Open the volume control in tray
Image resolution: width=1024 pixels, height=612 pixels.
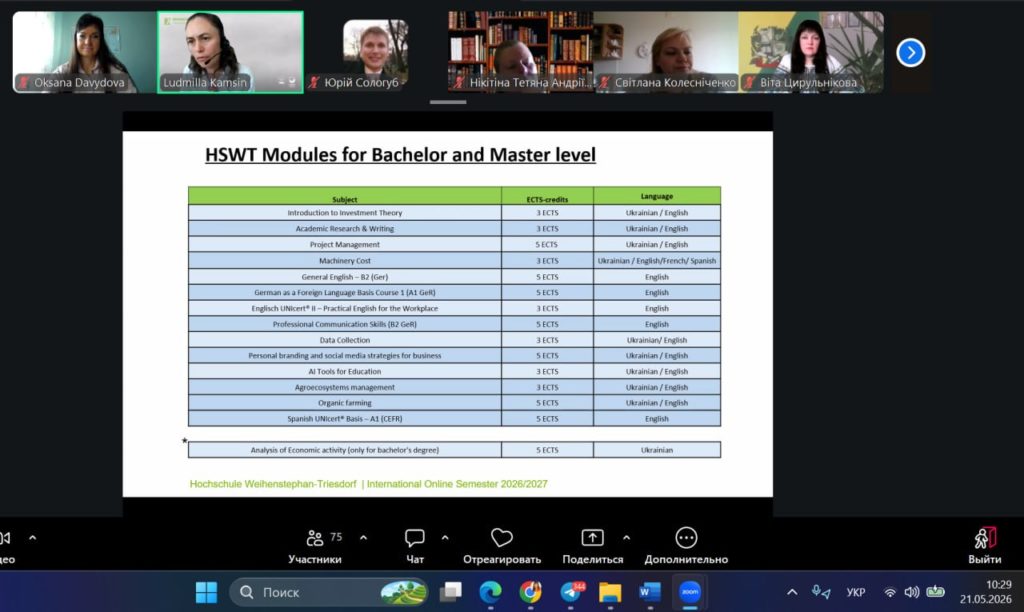click(x=912, y=592)
